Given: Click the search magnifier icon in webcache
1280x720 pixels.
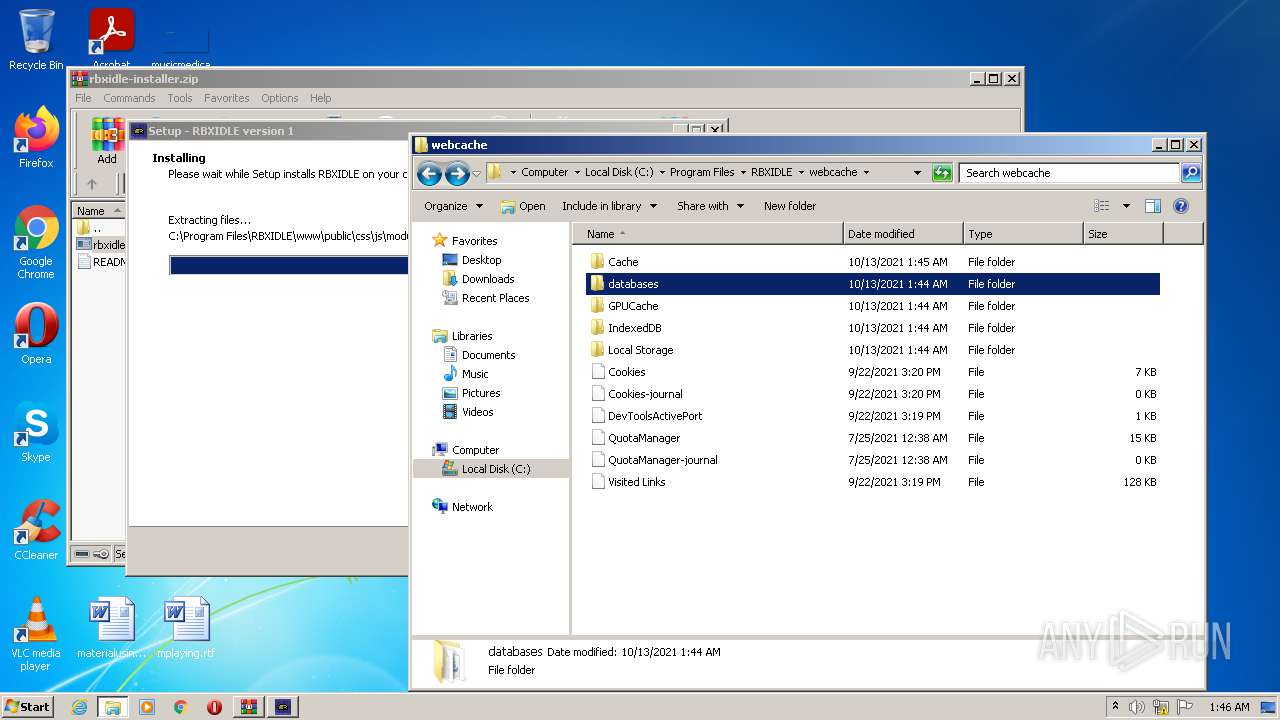Looking at the screenshot, I should [x=1190, y=173].
